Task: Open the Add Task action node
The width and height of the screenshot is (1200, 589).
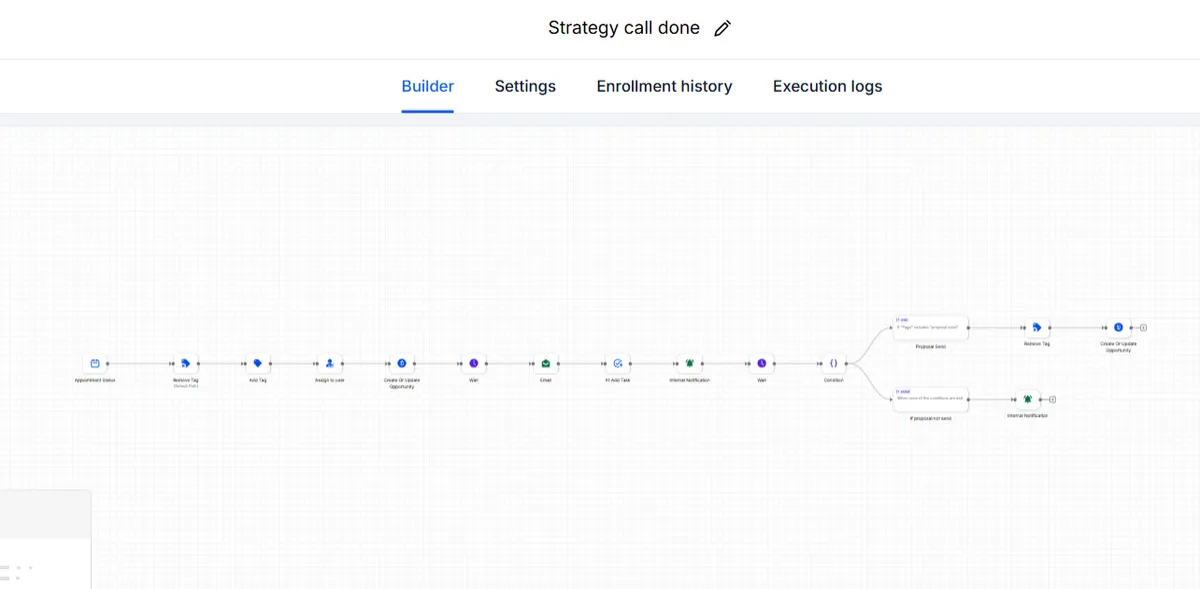Action: pos(618,363)
